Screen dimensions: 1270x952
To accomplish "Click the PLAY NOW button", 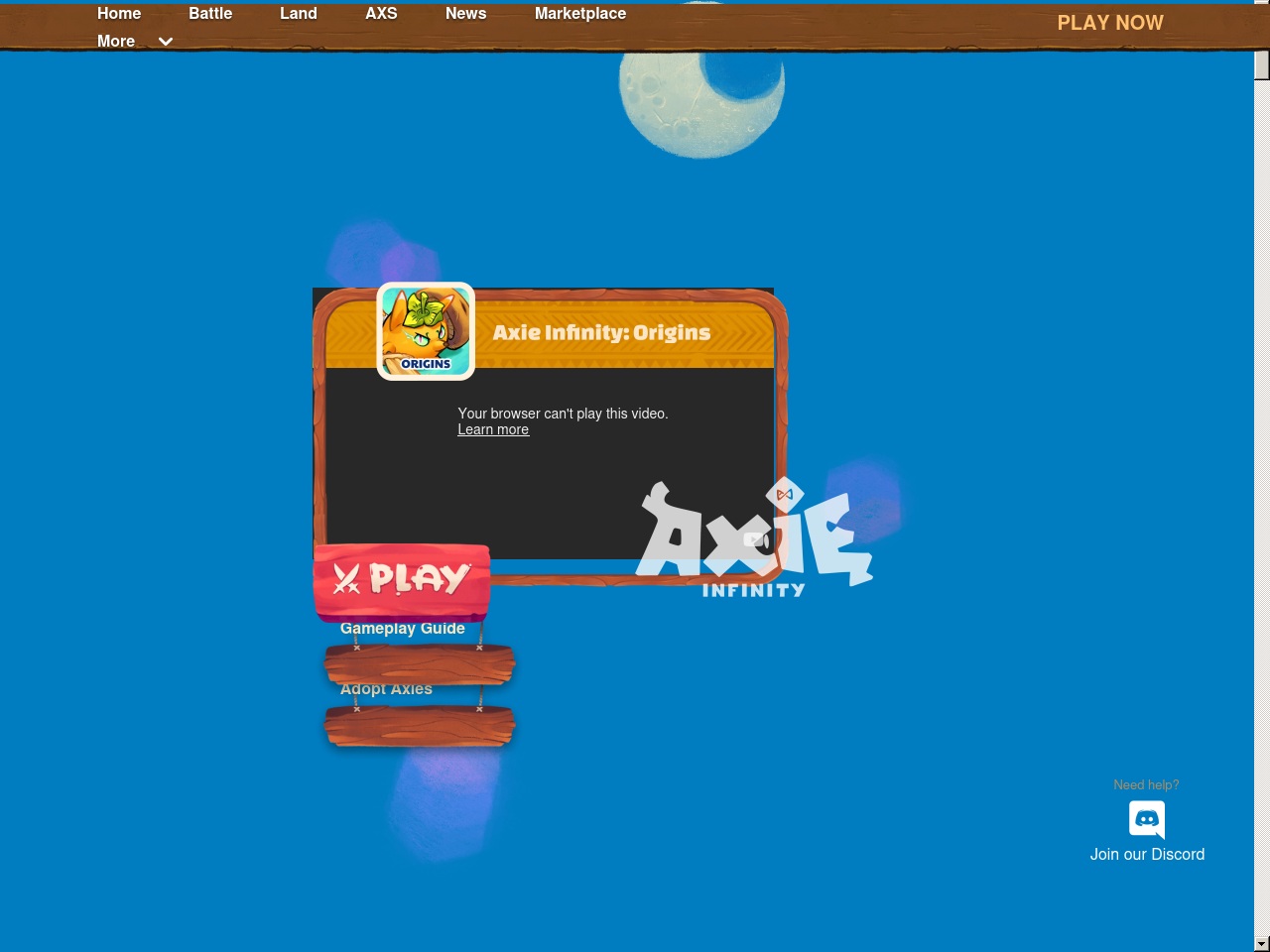I will (1110, 23).
